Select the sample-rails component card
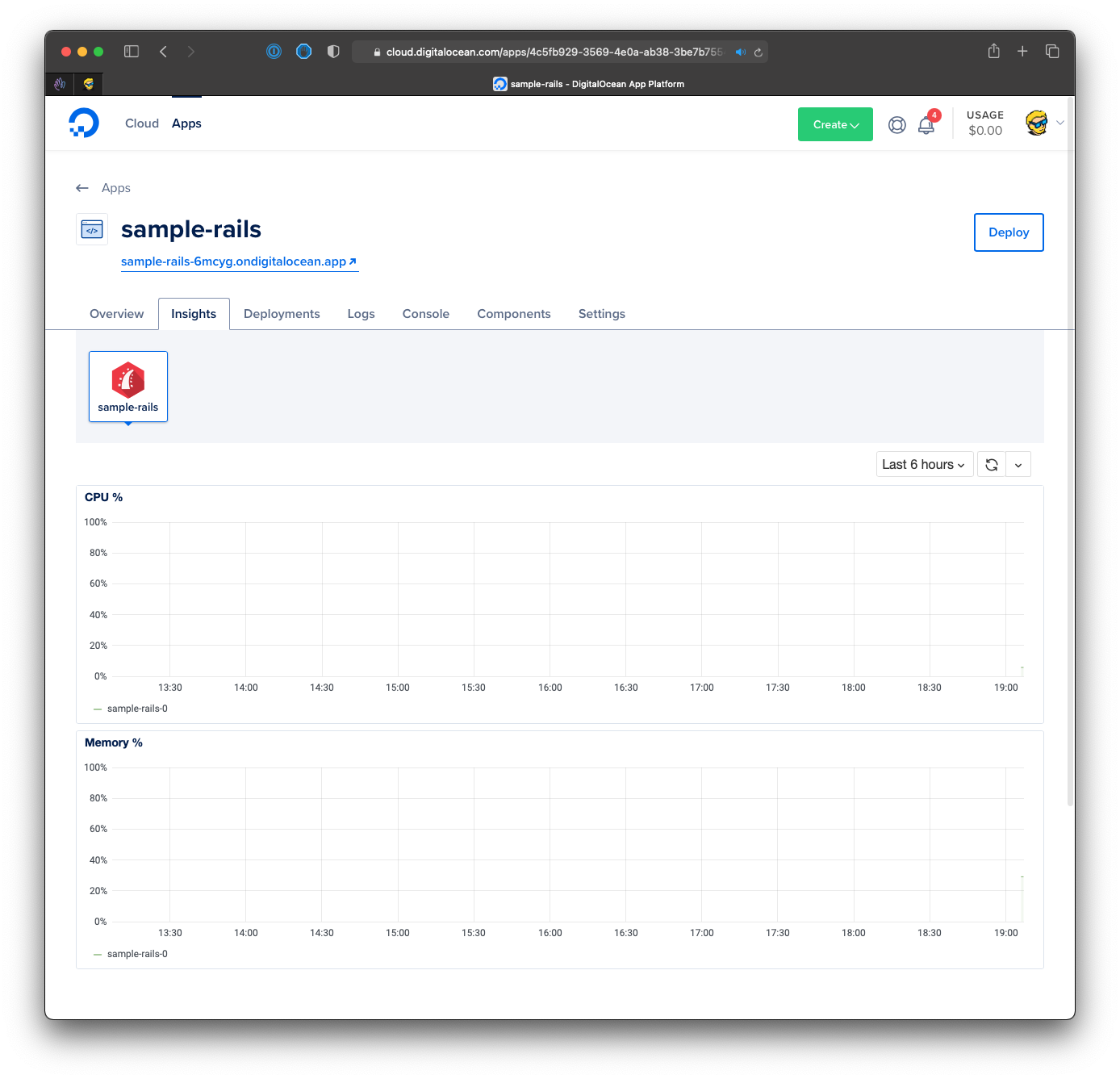This screenshot has height=1079, width=1120. tap(128, 387)
